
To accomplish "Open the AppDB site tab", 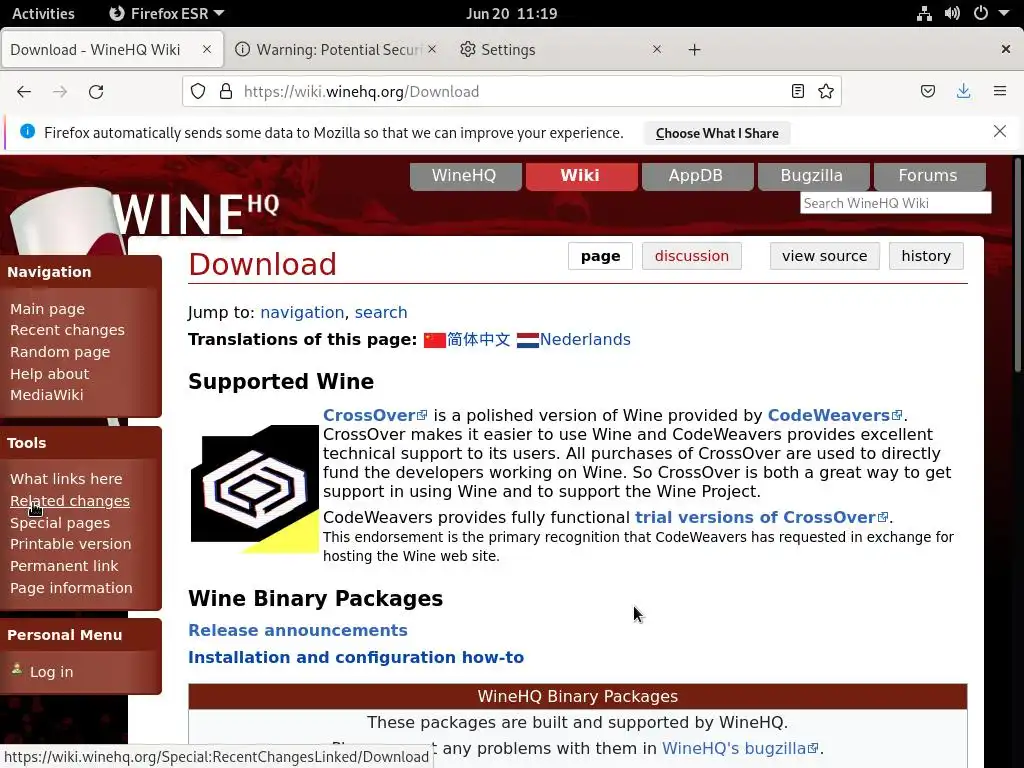I will (696, 176).
